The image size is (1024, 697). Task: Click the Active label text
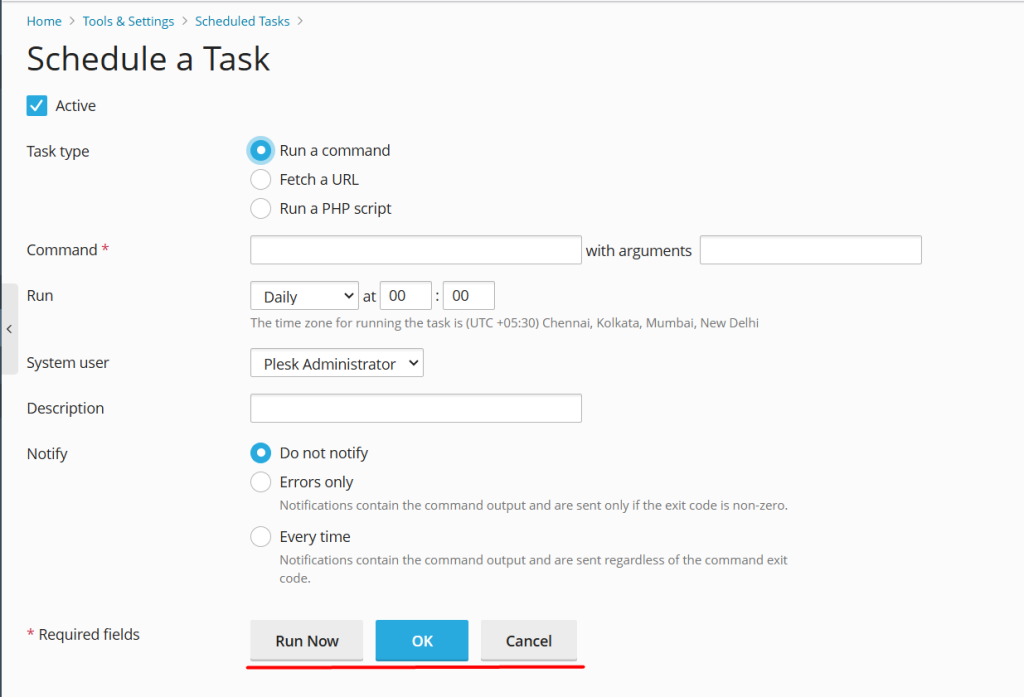tap(76, 105)
